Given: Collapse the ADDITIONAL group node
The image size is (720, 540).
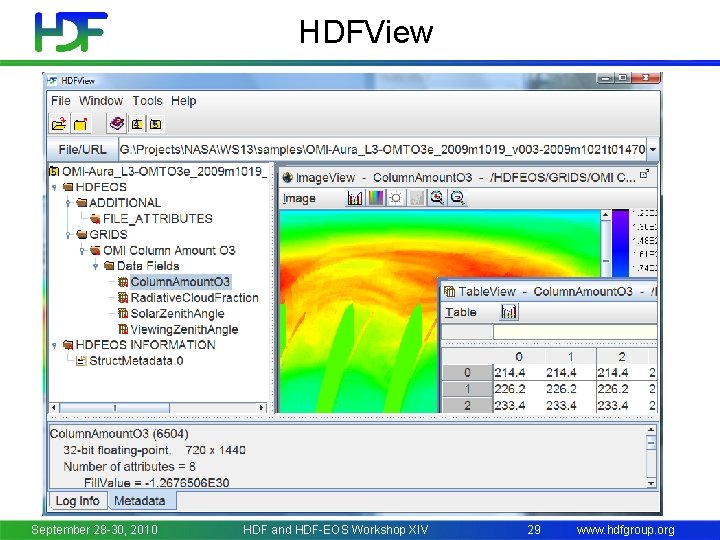Looking at the screenshot, I should 68,203.
